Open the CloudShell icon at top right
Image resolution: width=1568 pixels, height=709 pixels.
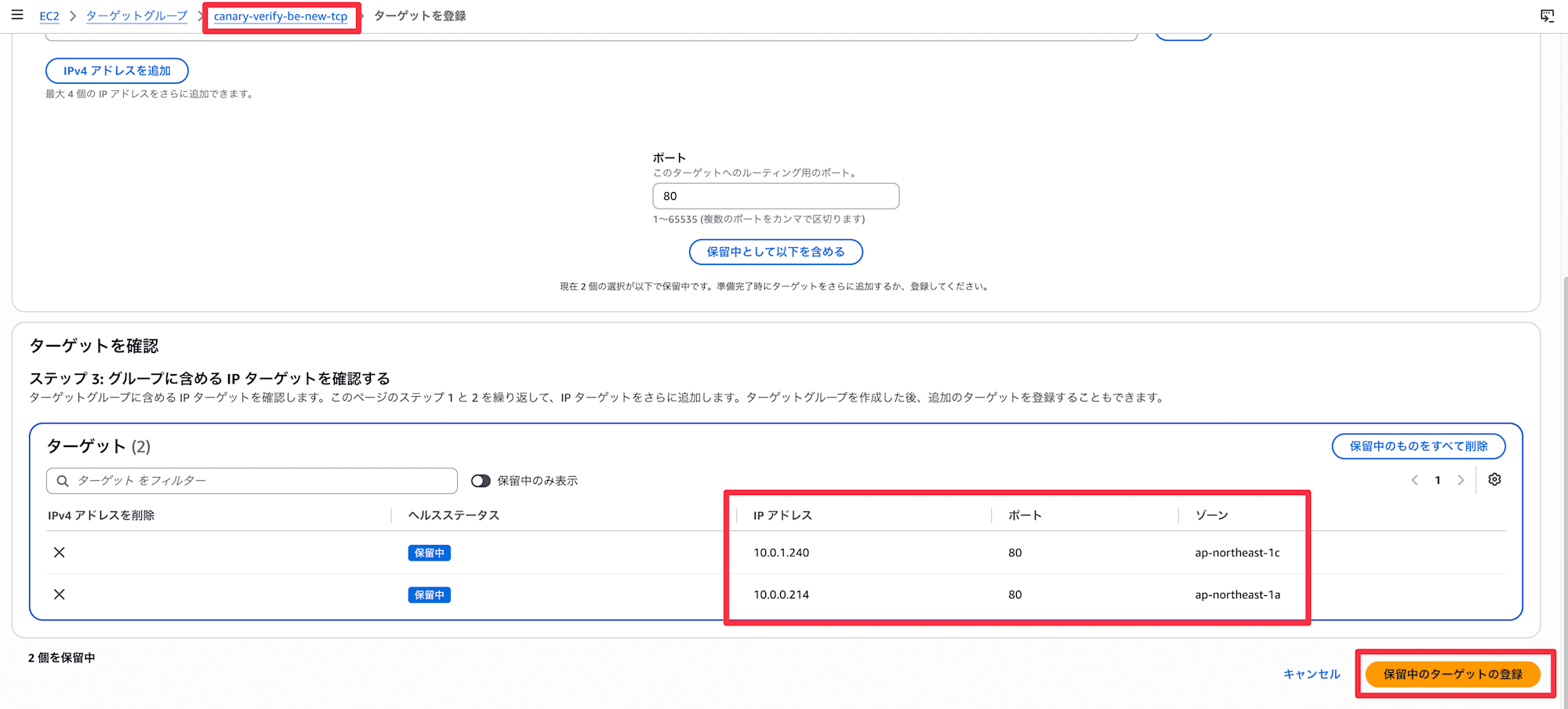1547,16
